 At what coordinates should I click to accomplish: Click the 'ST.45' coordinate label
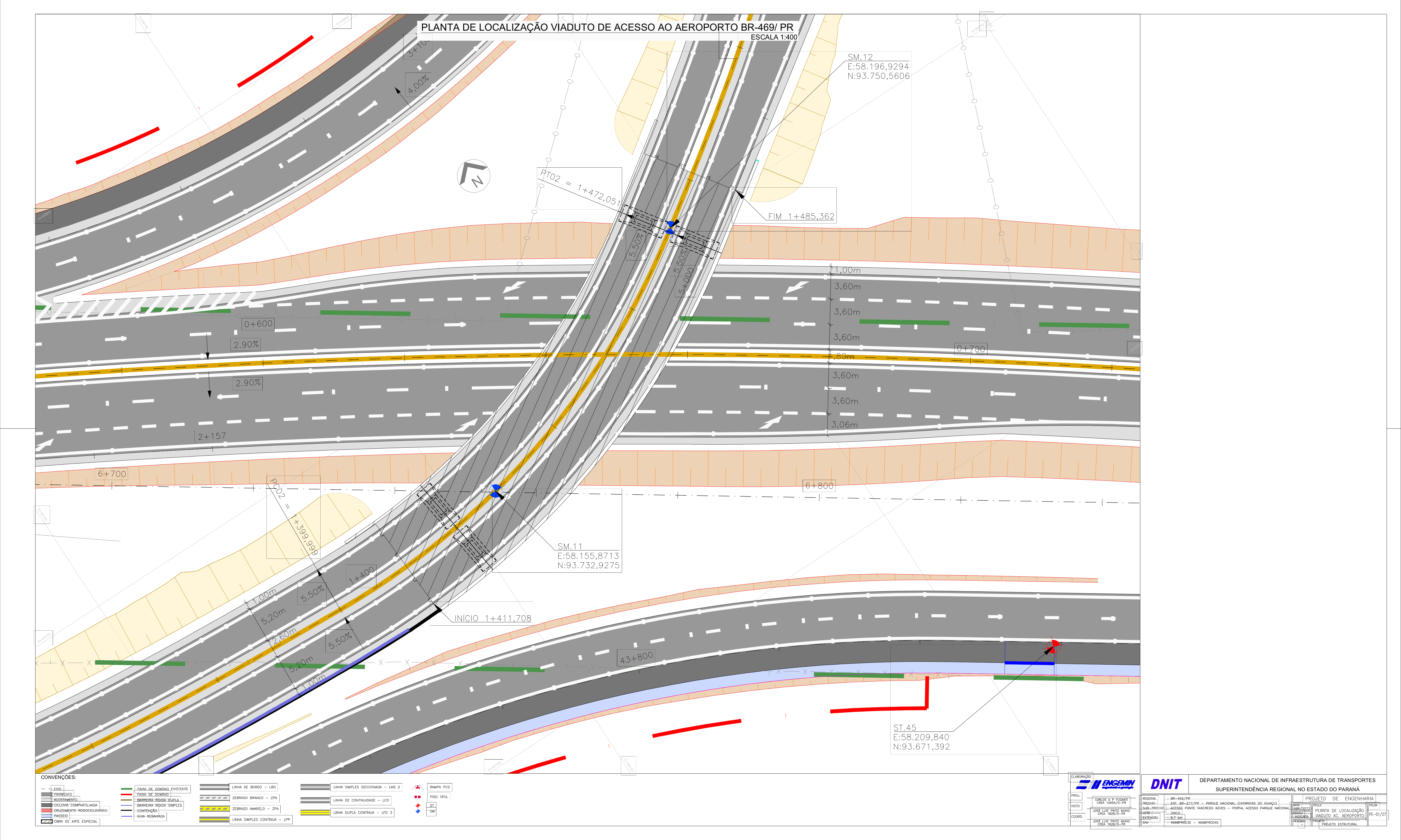(x=905, y=728)
